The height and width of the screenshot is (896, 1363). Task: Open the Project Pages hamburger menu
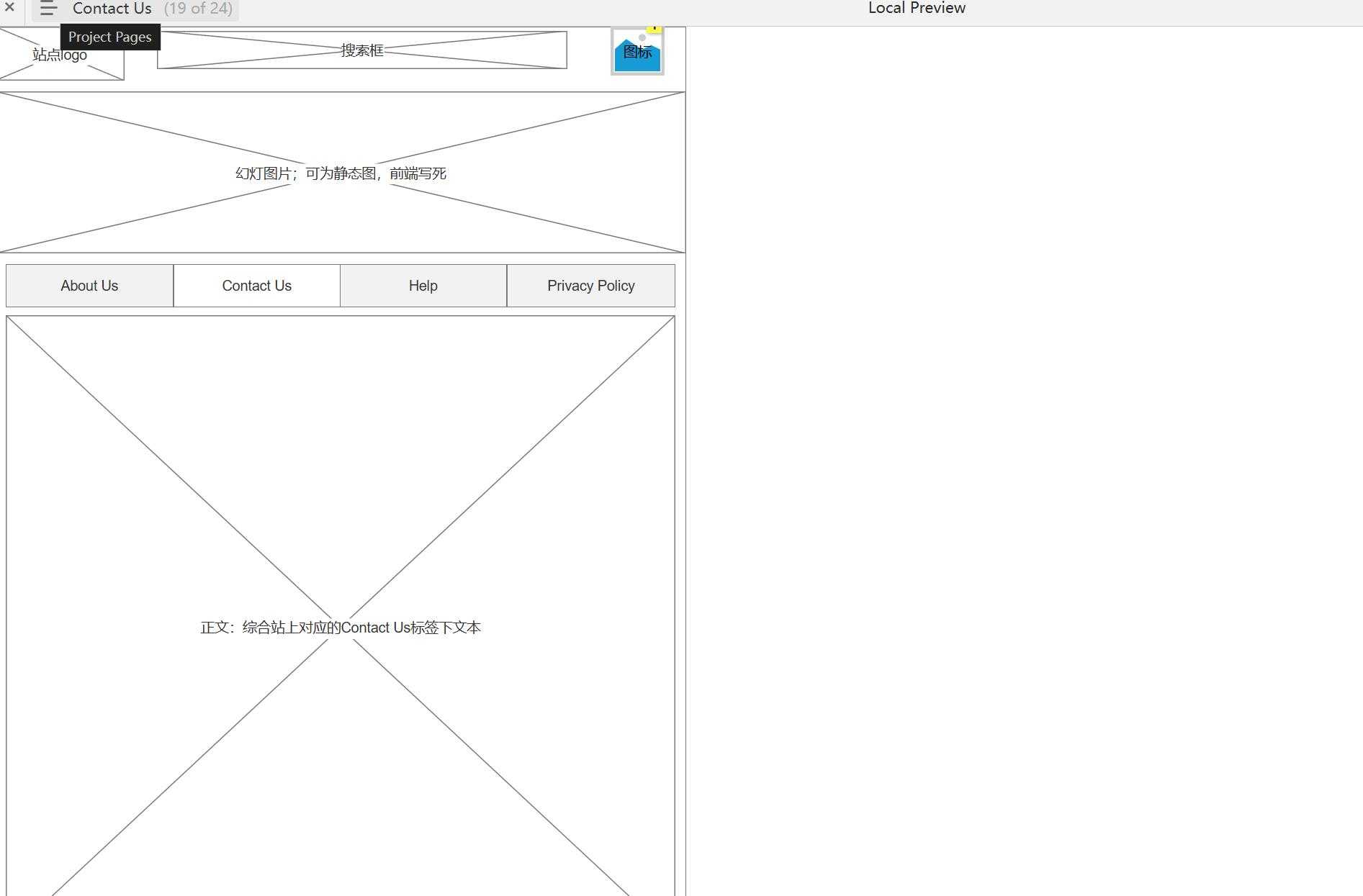point(48,9)
